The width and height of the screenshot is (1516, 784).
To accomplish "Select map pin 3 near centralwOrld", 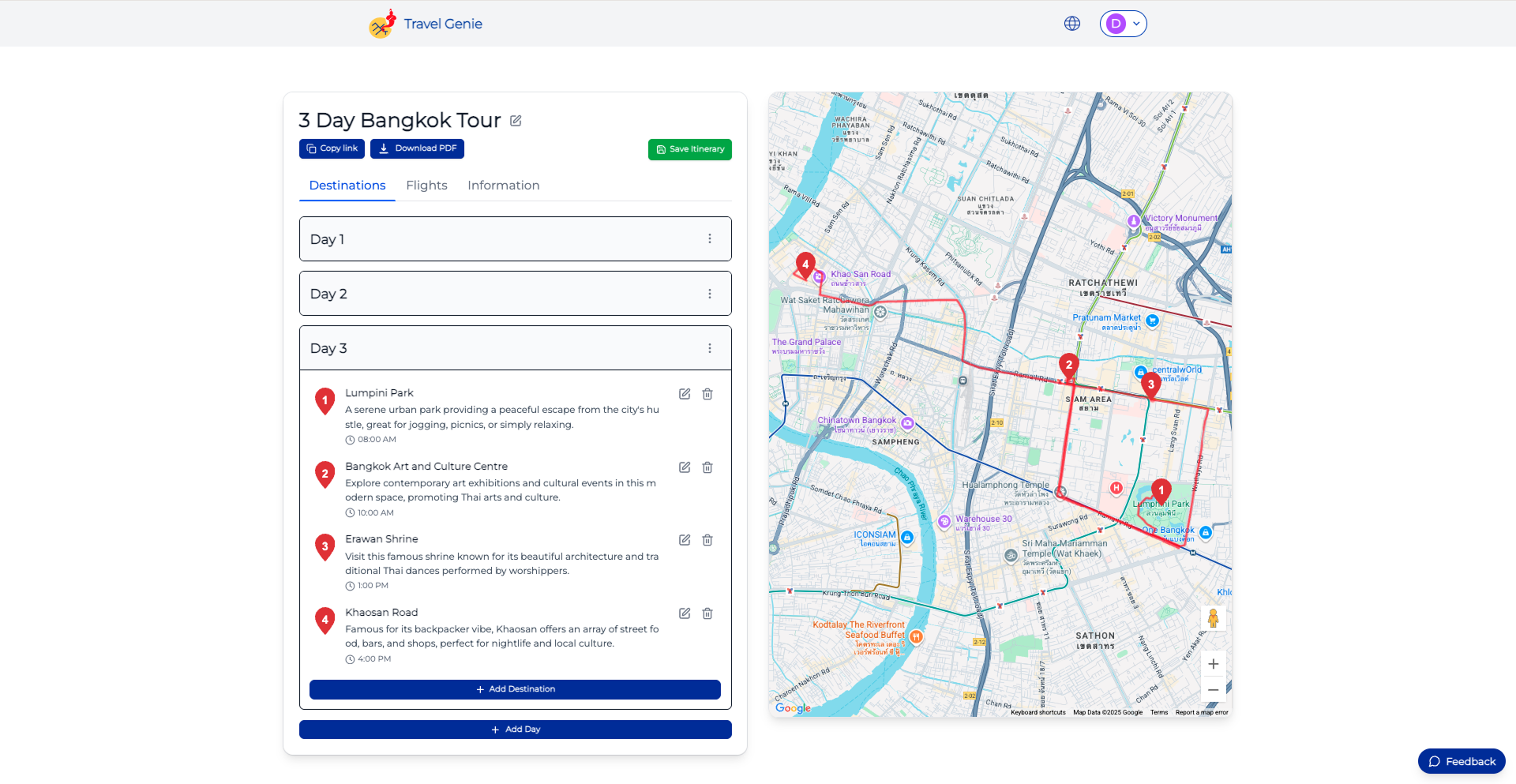I will point(1151,385).
